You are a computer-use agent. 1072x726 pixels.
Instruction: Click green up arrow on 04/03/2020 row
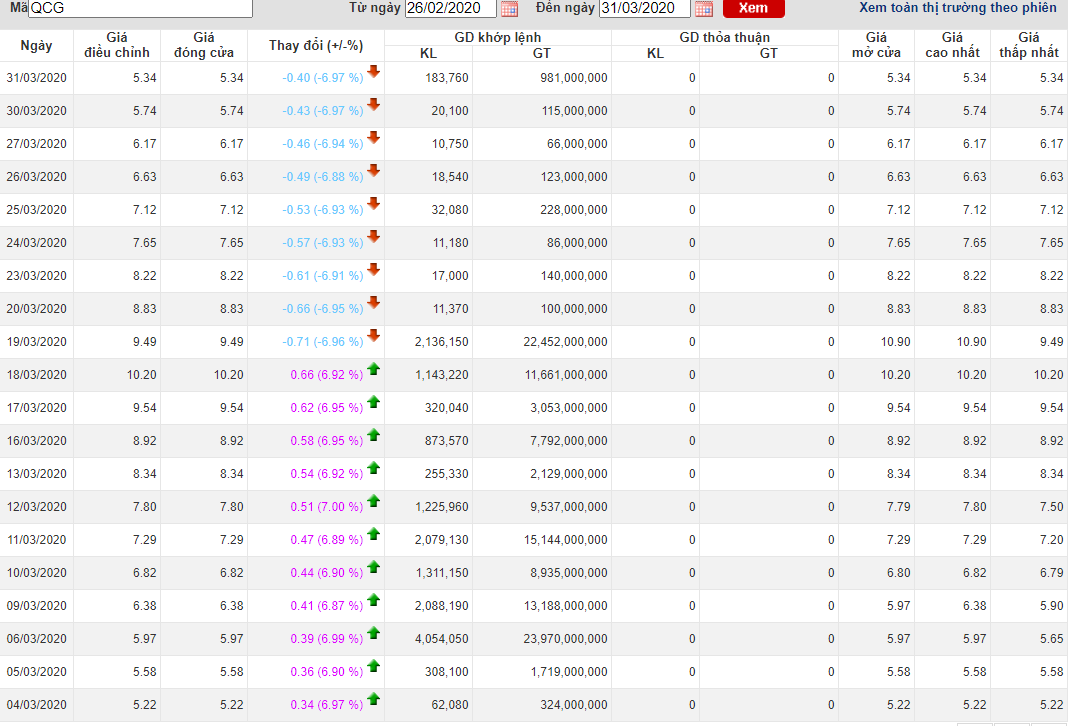pos(373,699)
